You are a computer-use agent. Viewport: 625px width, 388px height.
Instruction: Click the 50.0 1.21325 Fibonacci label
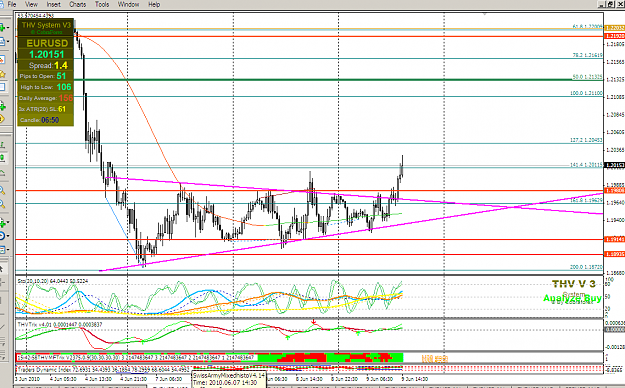coord(587,77)
